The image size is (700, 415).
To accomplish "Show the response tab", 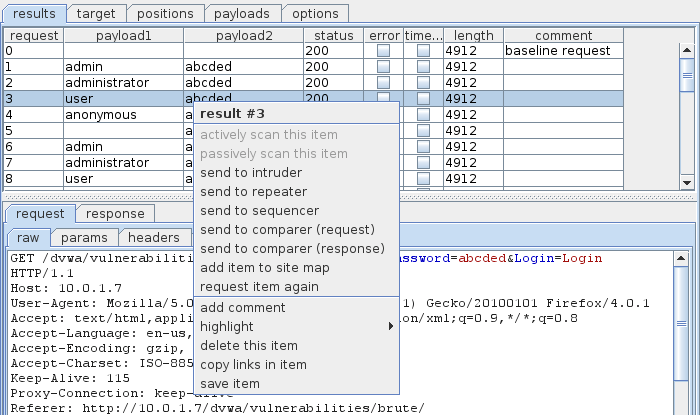I will 114,213.
